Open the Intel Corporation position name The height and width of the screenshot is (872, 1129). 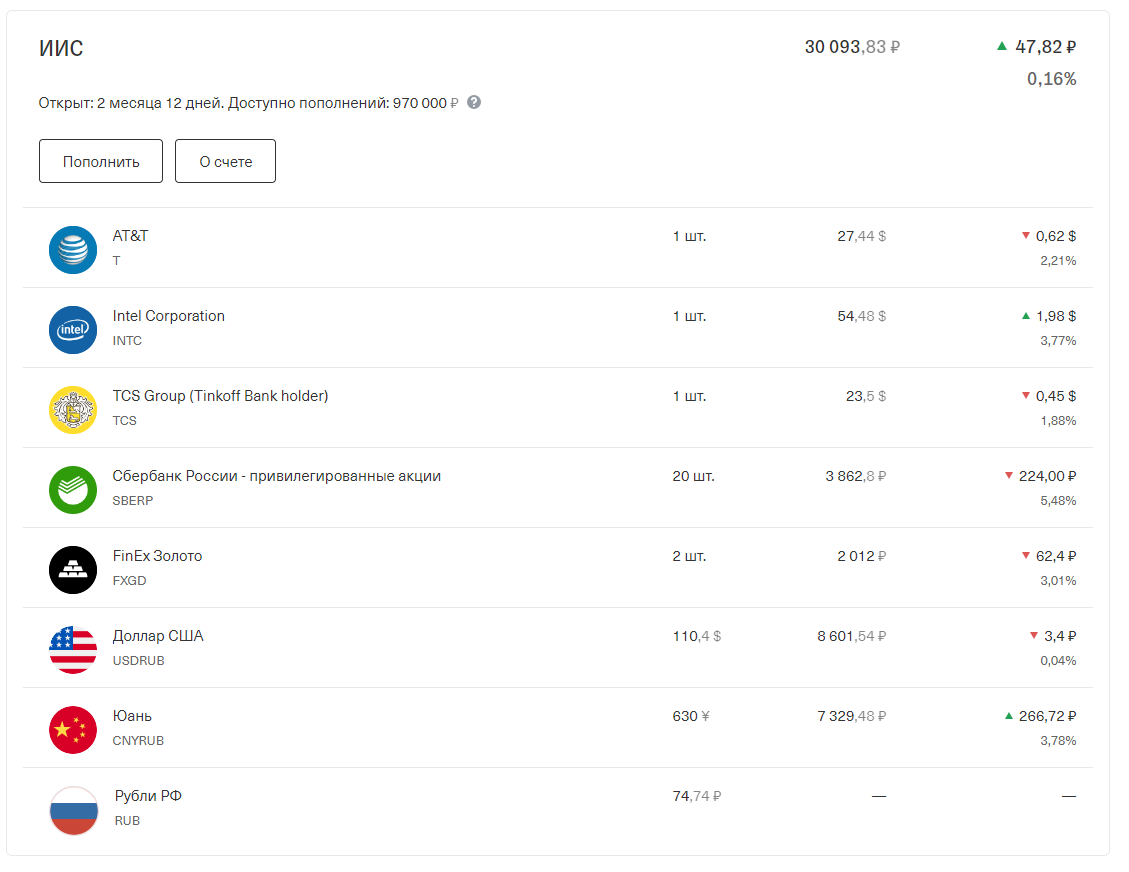[168, 316]
